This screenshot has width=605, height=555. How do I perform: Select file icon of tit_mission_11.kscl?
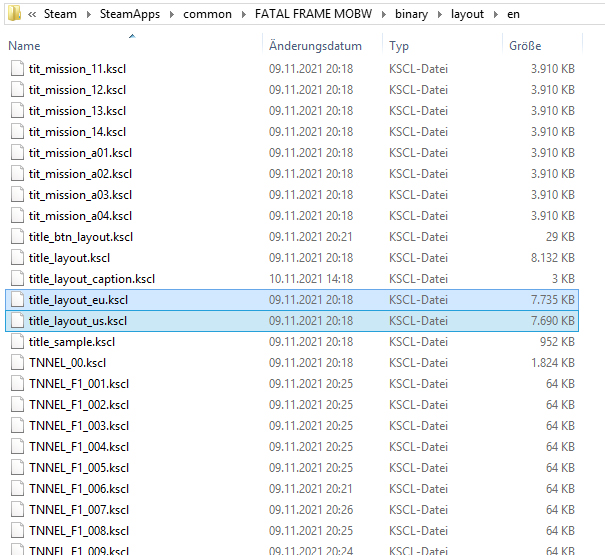click(x=17, y=69)
